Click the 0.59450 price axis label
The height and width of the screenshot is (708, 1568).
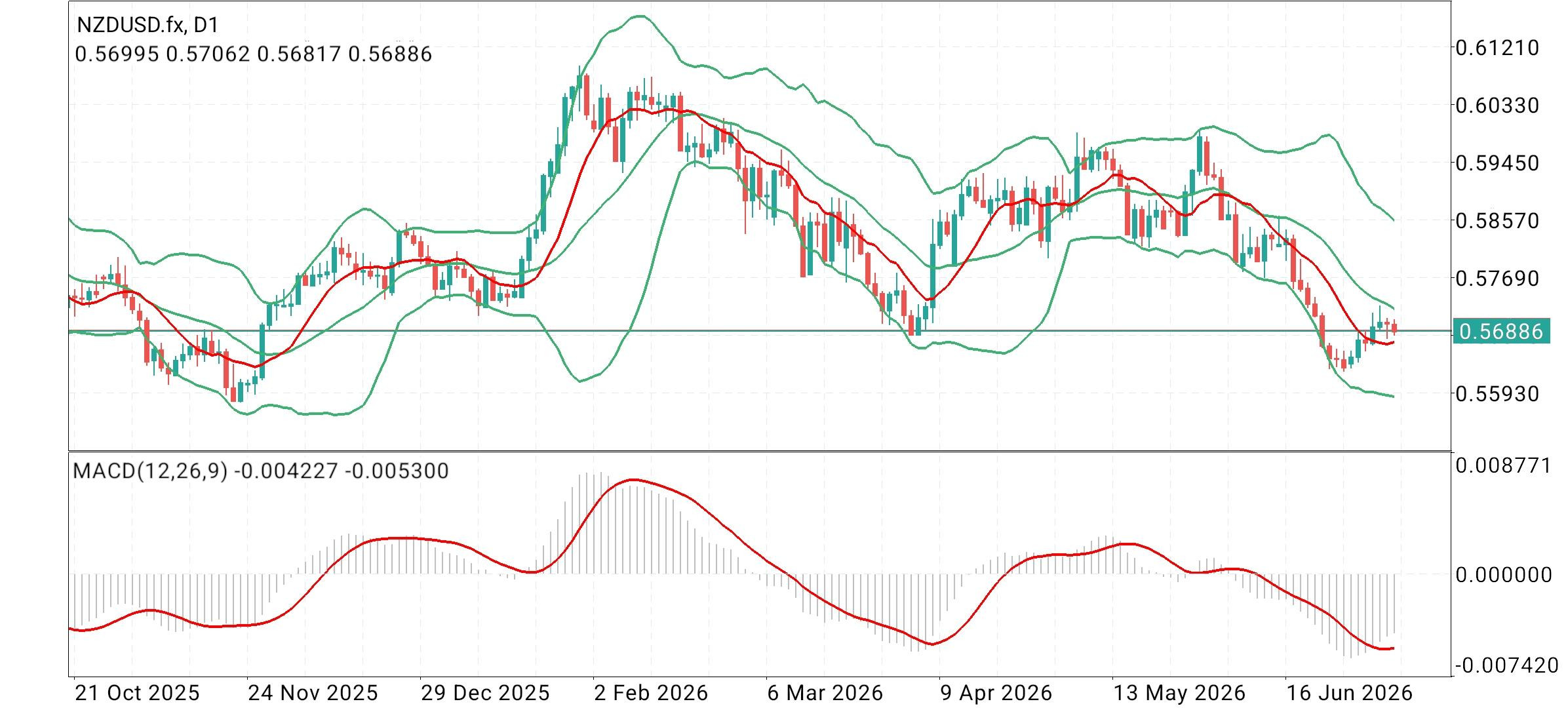tap(1497, 163)
